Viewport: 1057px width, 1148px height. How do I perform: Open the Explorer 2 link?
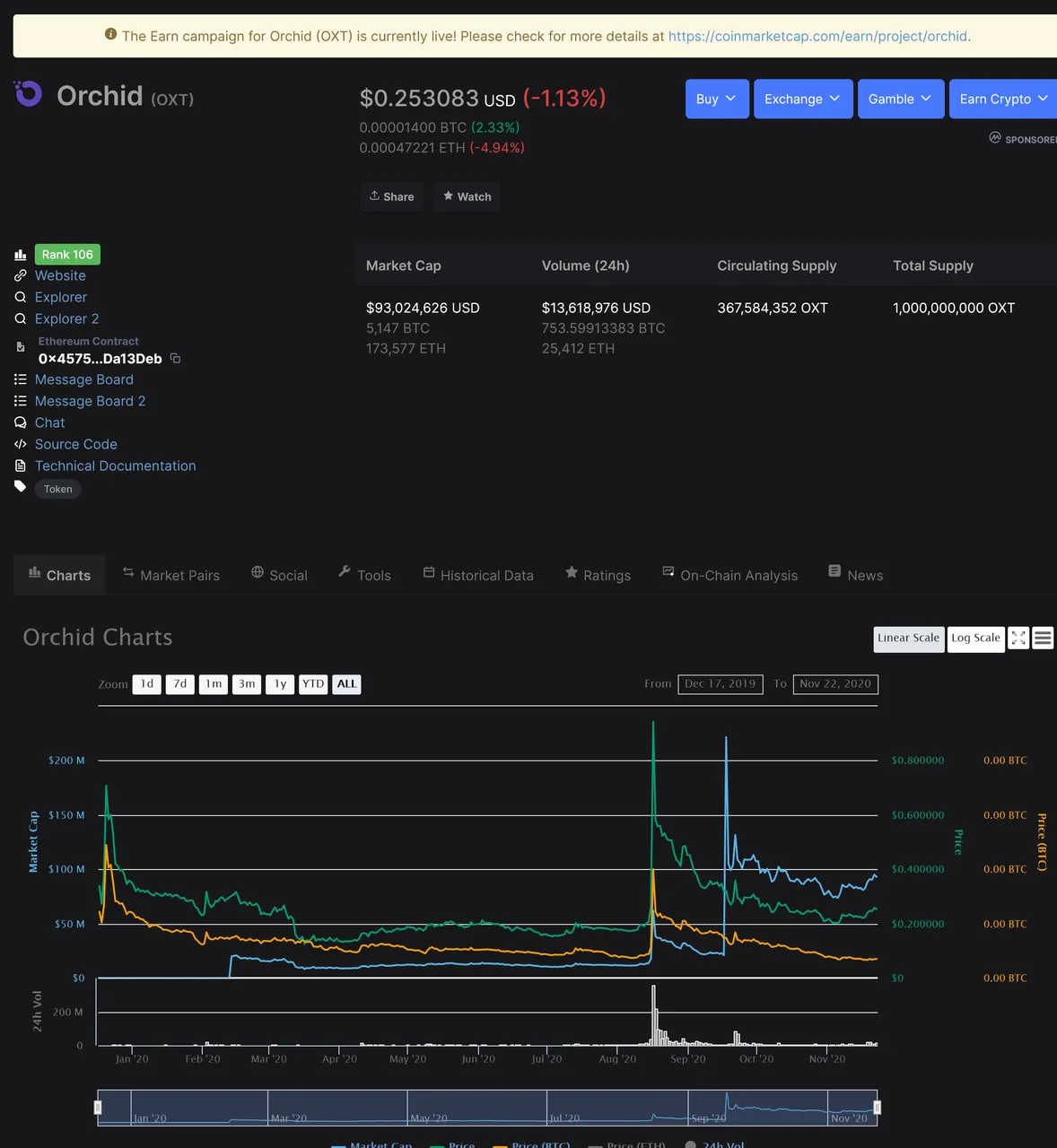click(66, 318)
